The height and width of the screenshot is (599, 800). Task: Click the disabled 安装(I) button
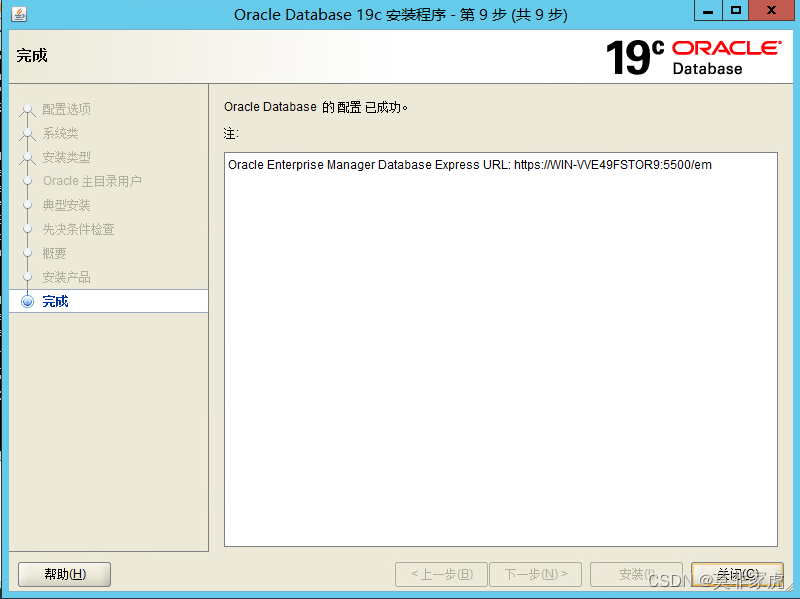tap(636, 575)
